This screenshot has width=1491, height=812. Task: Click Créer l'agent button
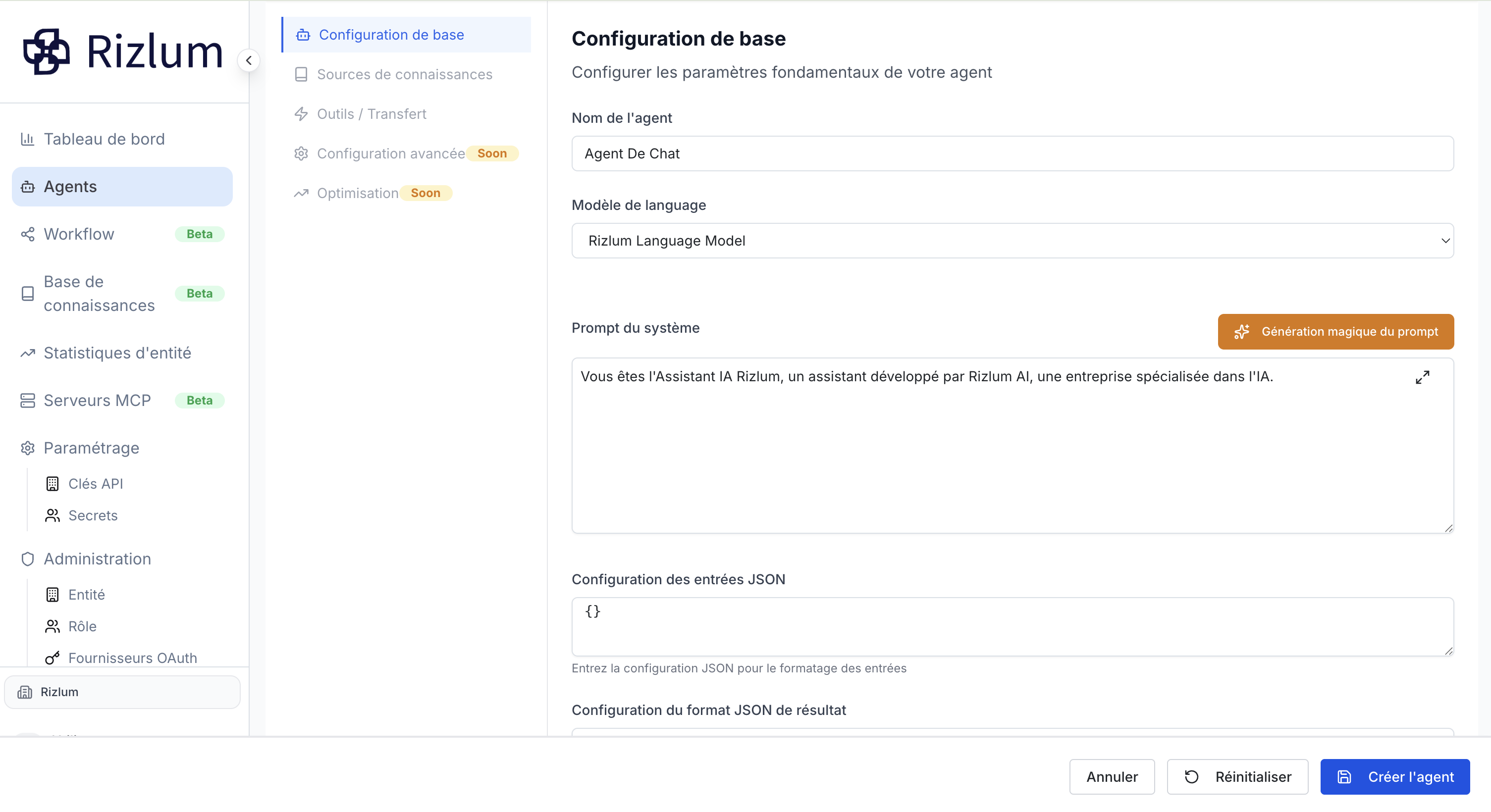(1395, 777)
